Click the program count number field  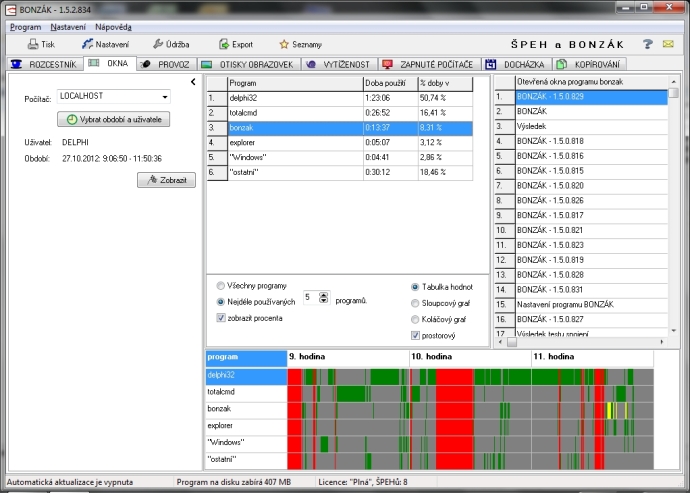[x=311, y=298]
